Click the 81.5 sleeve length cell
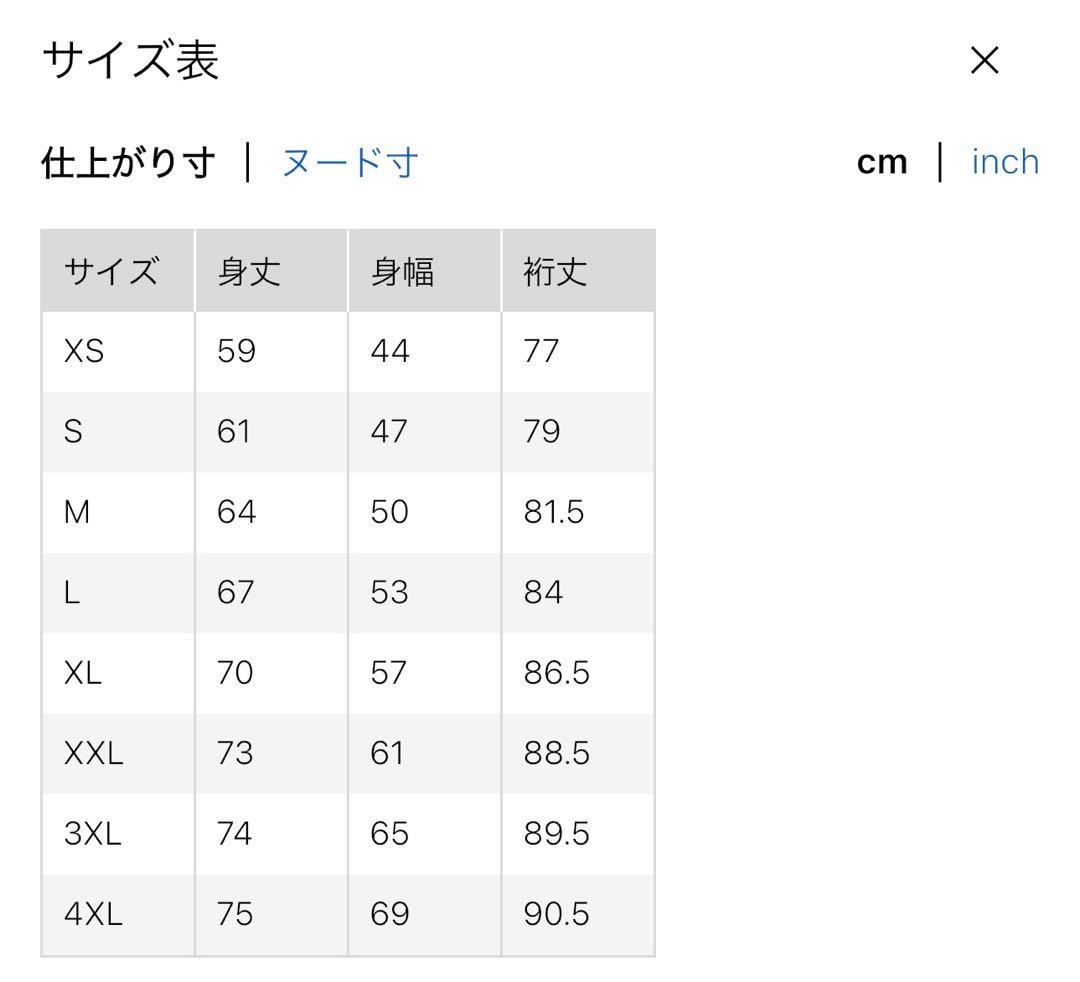The height and width of the screenshot is (982, 1080). pyautogui.click(x=554, y=512)
